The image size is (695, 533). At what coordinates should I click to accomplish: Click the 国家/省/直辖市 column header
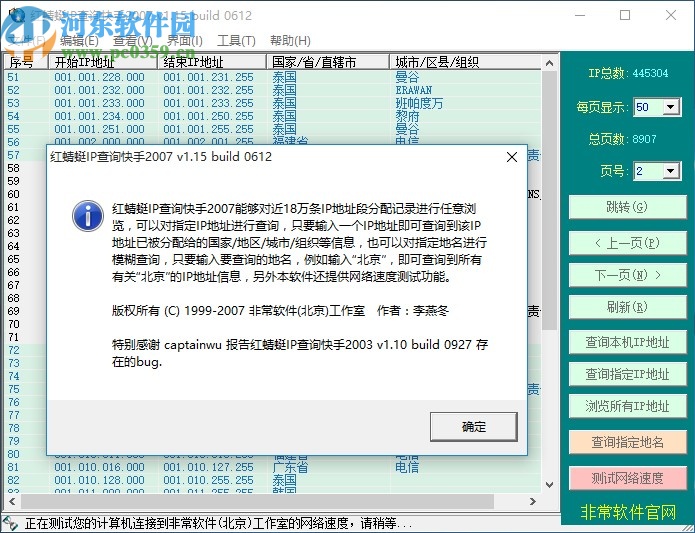pyautogui.click(x=328, y=62)
